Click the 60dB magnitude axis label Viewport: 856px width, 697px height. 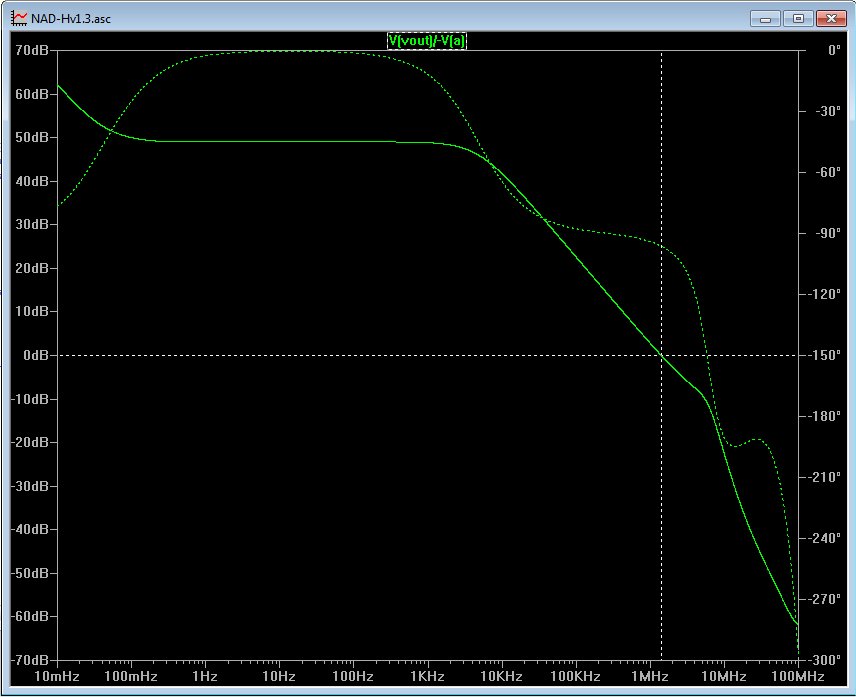[32, 94]
